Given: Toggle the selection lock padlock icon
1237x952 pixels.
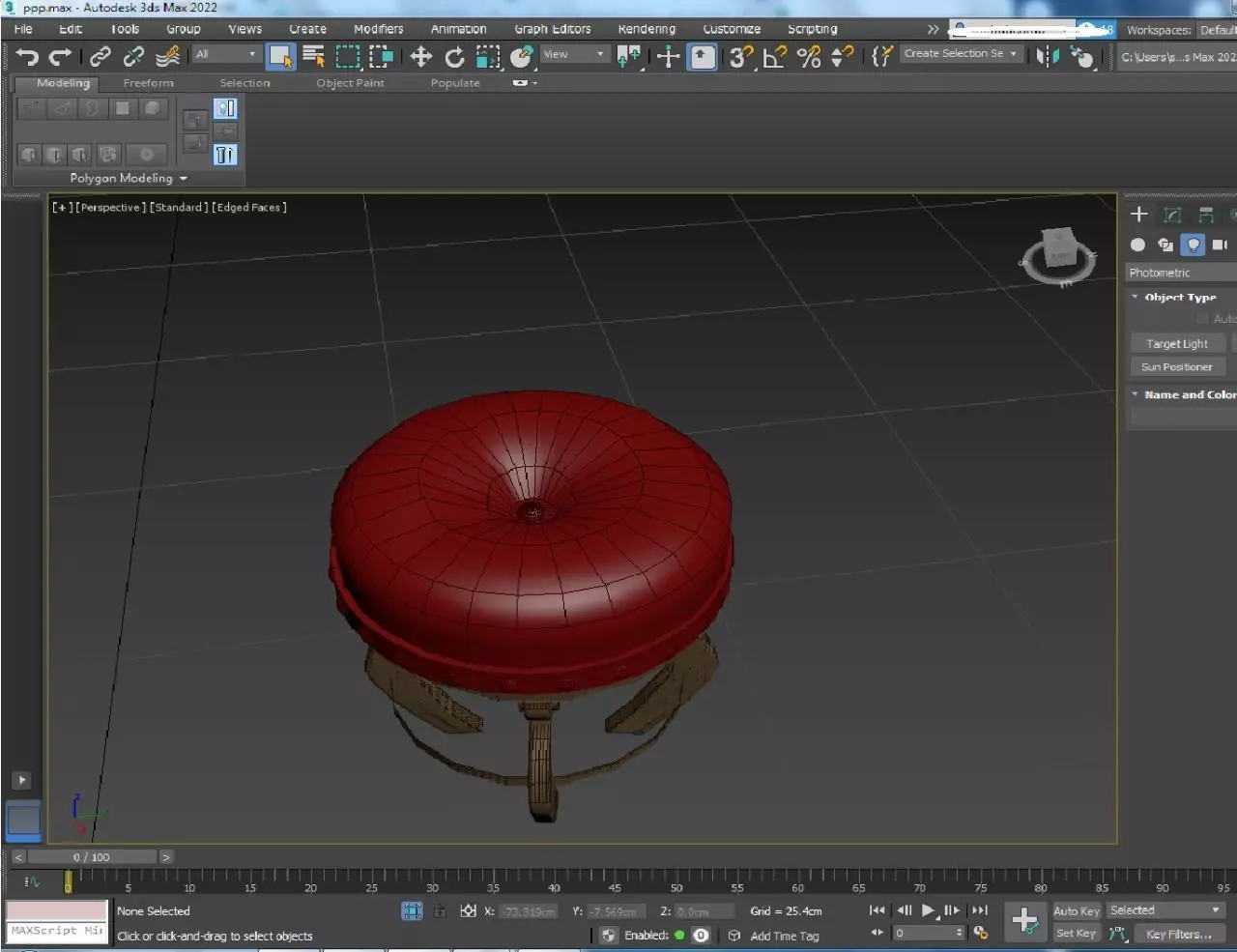Looking at the screenshot, I should [x=440, y=910].
